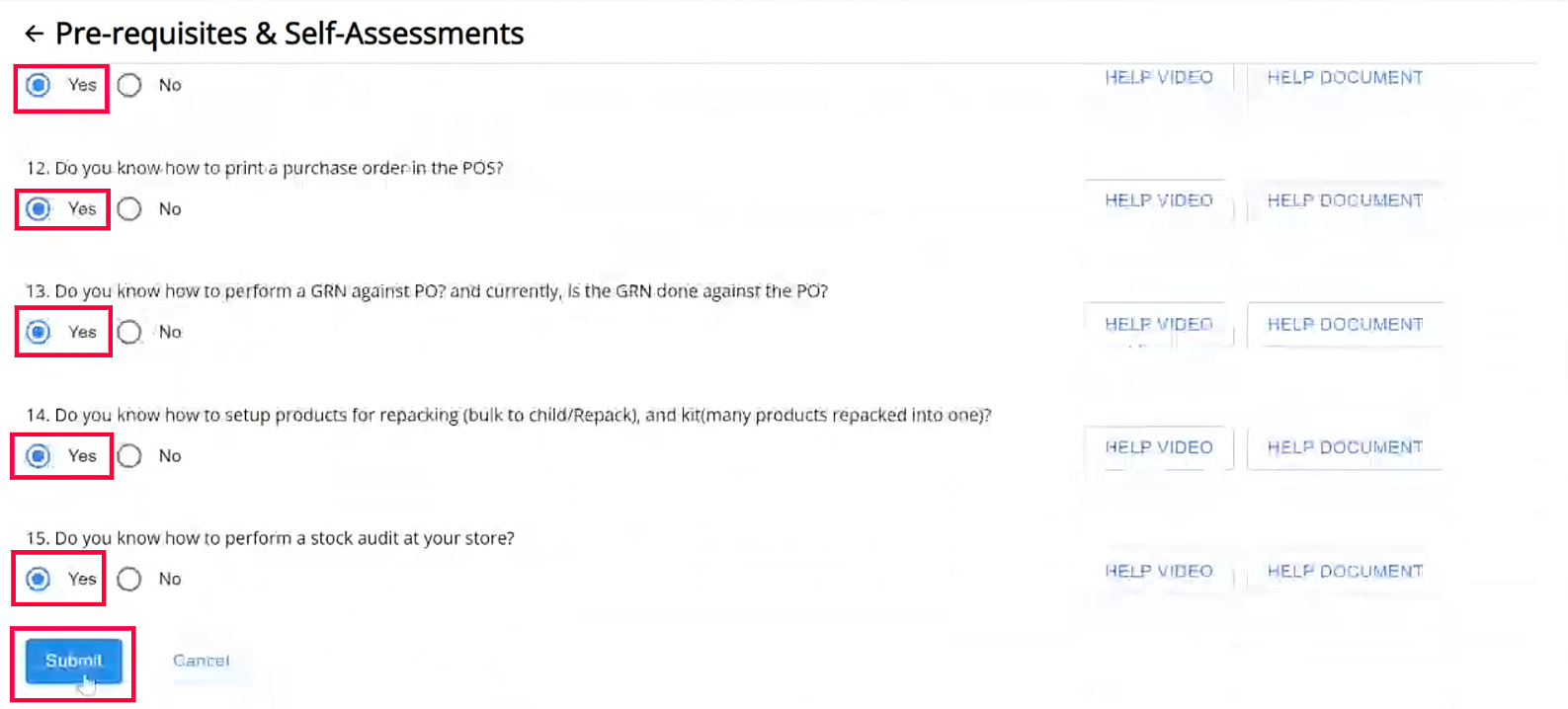The height and width of the screenshot is (709, 1568).
Task: Choose No for question 13 GRN against PO
Action: click(129, 333)
